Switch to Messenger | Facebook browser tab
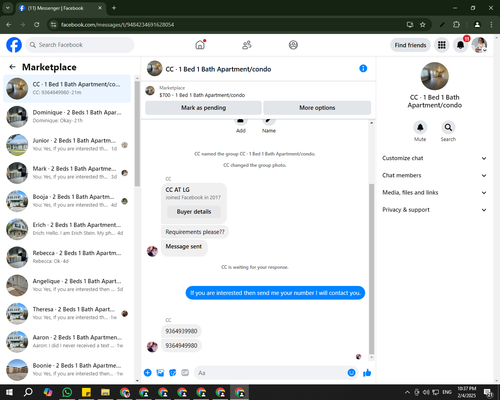 pos(61,8)
